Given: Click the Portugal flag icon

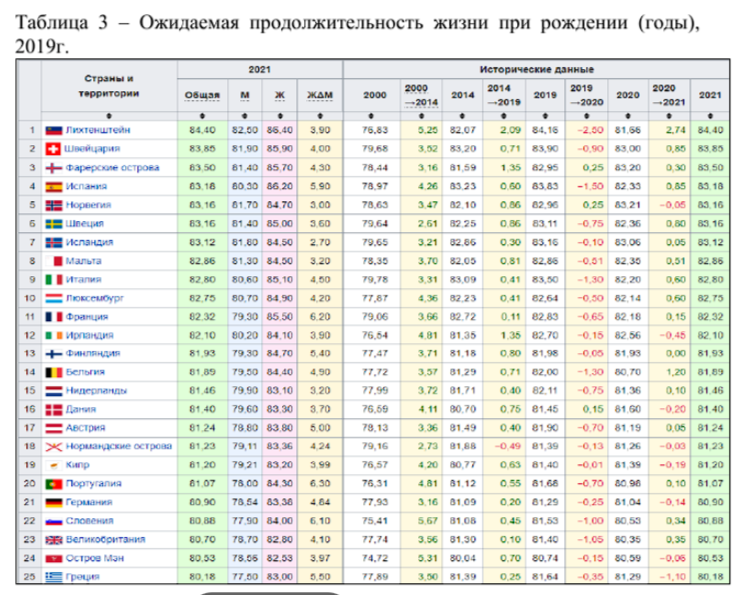Looking at the screenshot, I should point(54,483).
